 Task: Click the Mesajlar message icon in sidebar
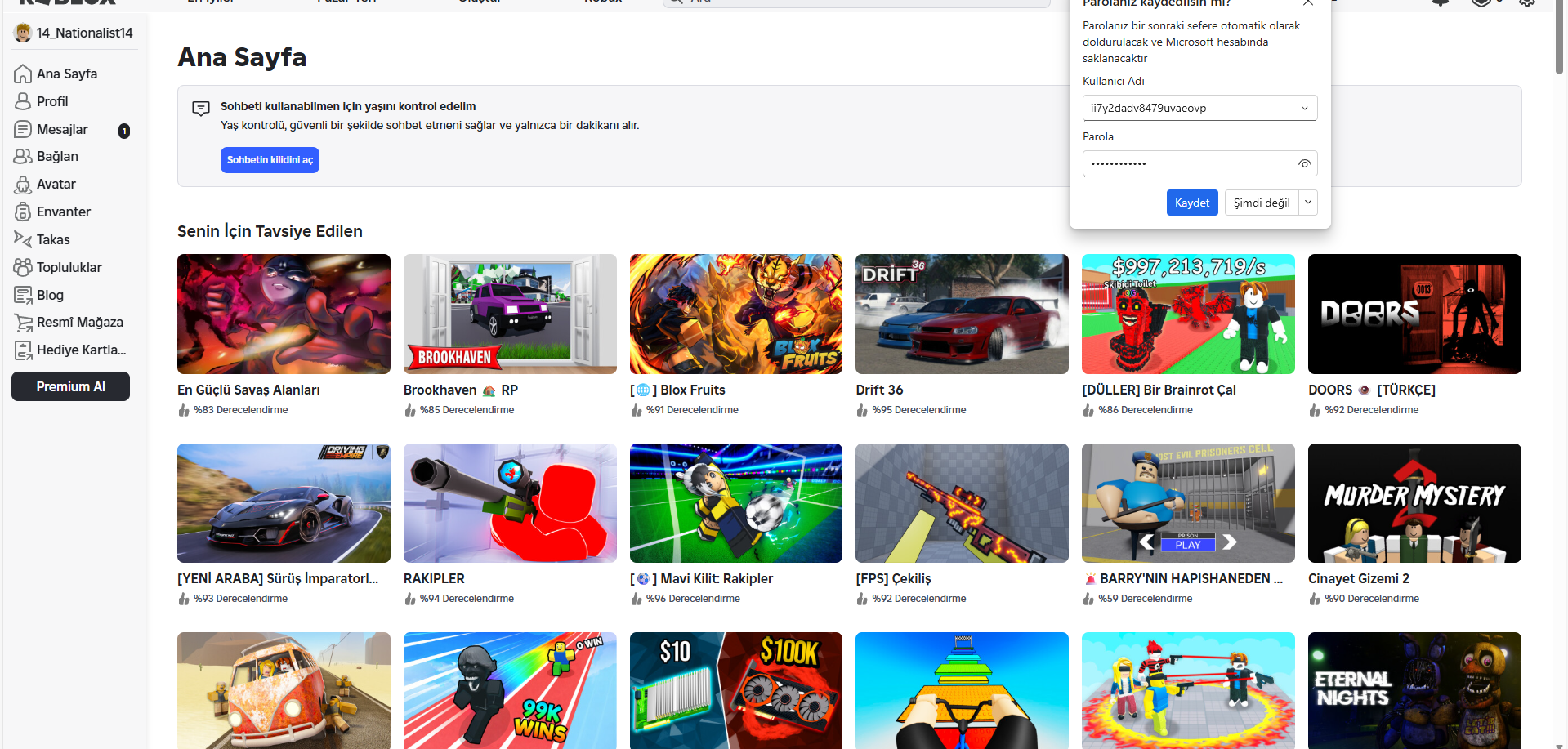(x=23, y=129)
